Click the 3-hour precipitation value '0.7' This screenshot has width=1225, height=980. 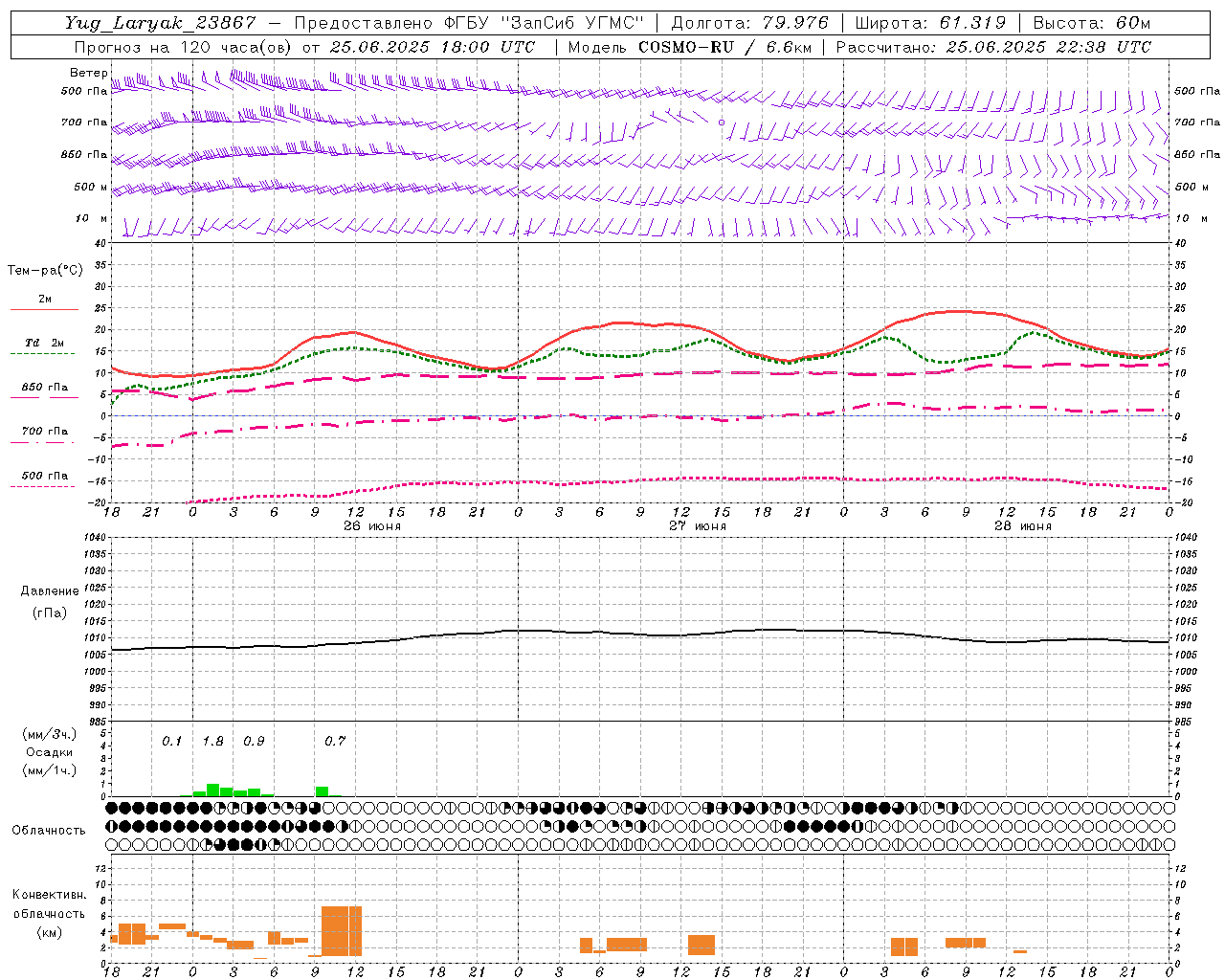point(335,742)
